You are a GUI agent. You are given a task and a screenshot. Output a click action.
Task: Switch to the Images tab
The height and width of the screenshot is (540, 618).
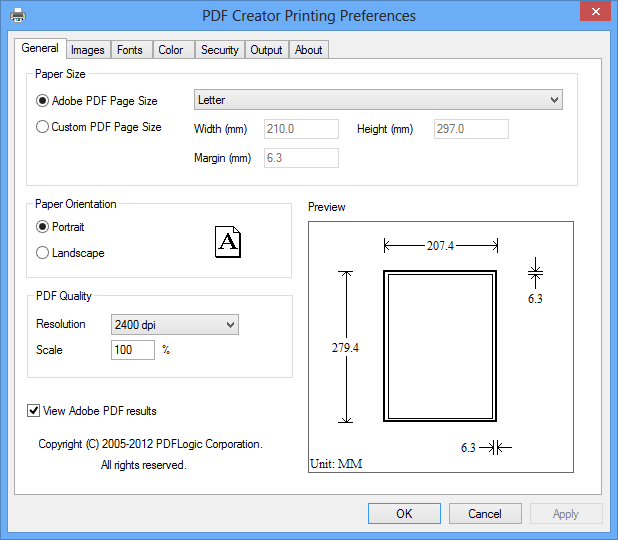point(87,50)
